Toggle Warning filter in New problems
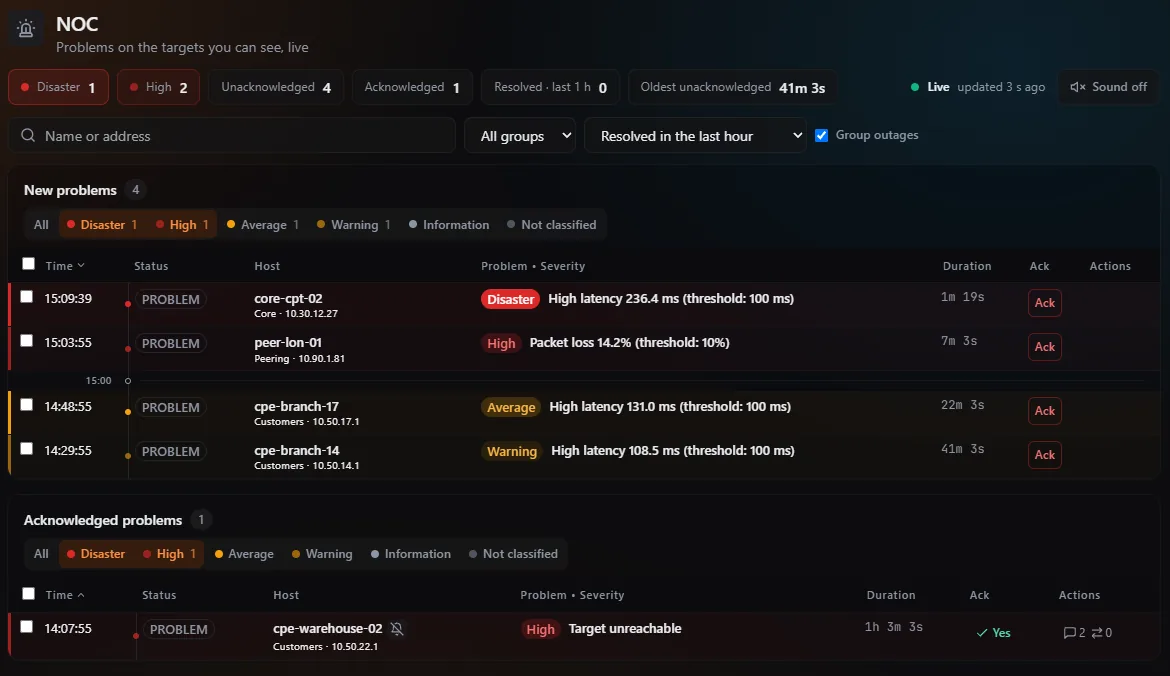This screenshot has width=1170, height=676. click(354, 225)
